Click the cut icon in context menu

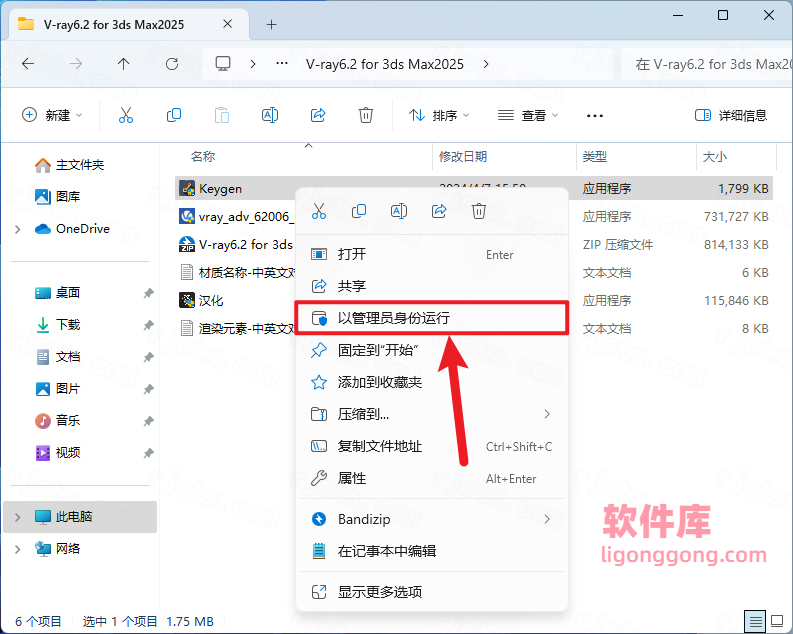click(319, 211)
